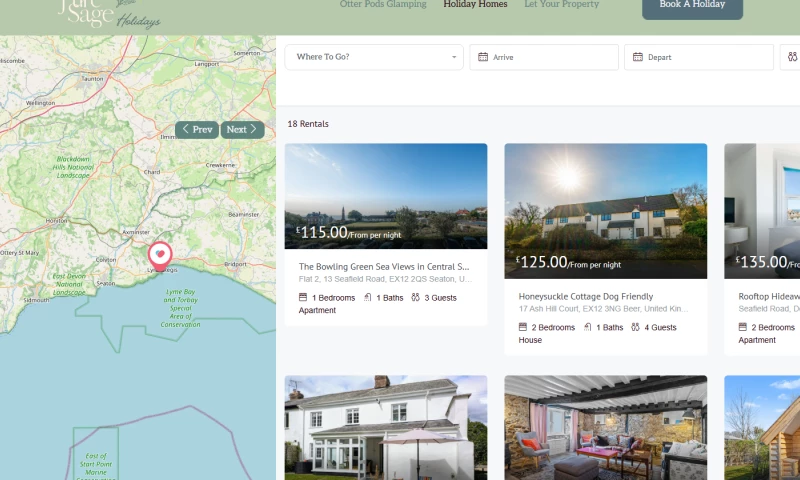800x480 pixels.
Task: Click bath icon on Bowling Green card
Action: tap(367, 297)
